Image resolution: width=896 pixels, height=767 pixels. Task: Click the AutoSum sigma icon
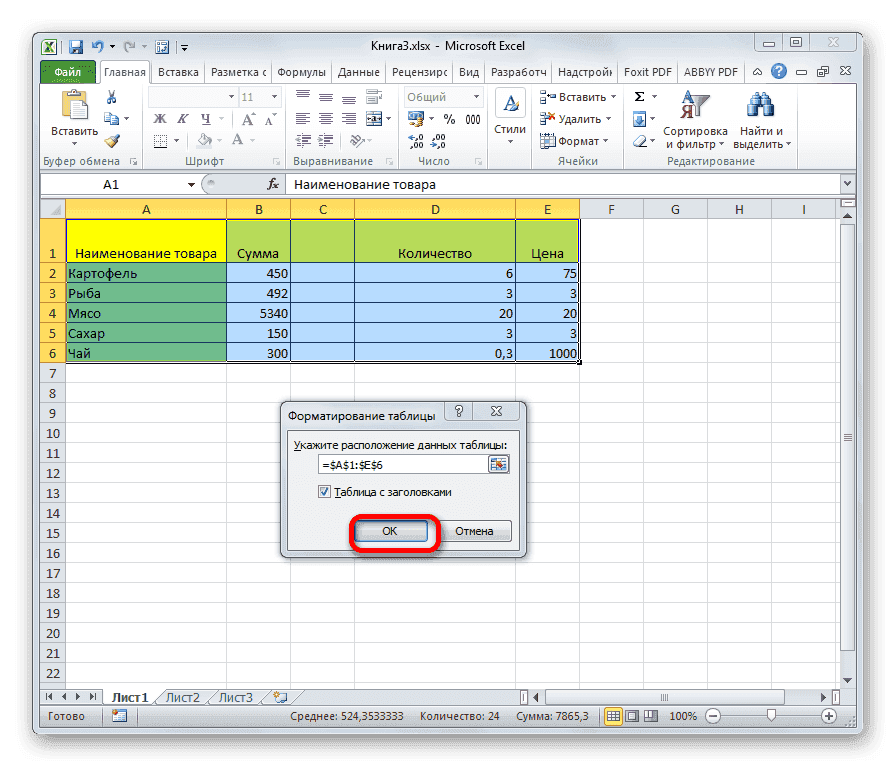pyautogui.click(x=637, y=95)
